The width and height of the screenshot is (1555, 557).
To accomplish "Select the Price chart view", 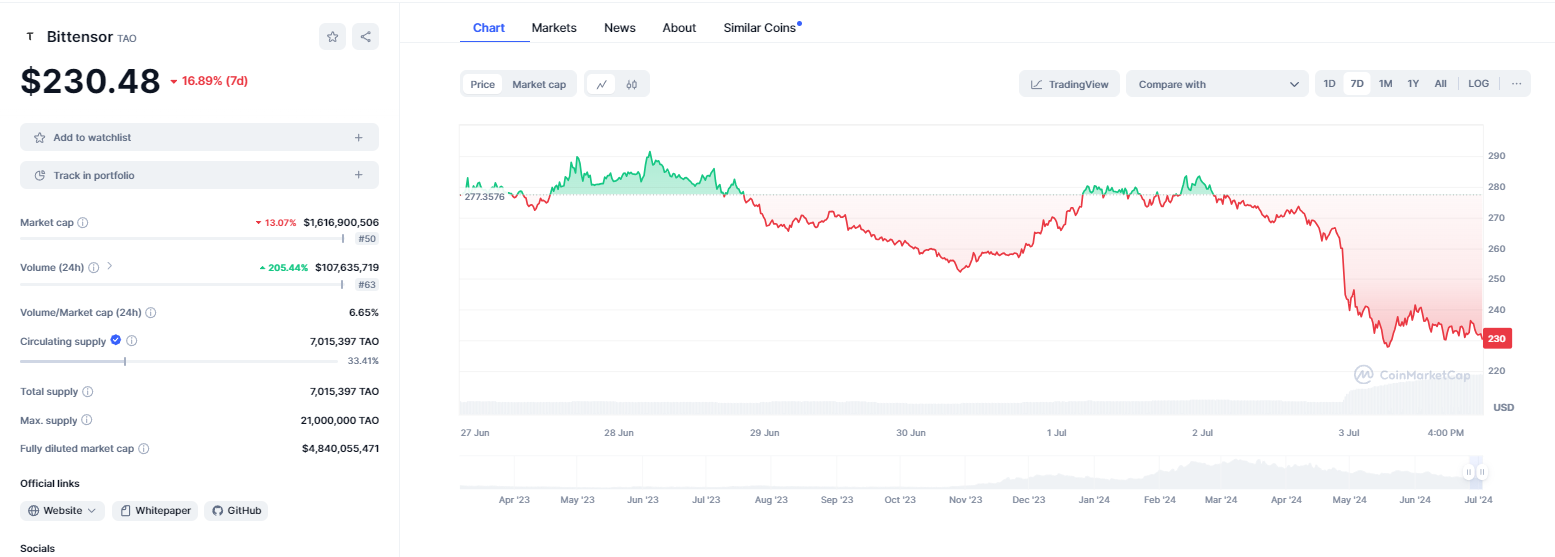I will click(x=483, y=85).
